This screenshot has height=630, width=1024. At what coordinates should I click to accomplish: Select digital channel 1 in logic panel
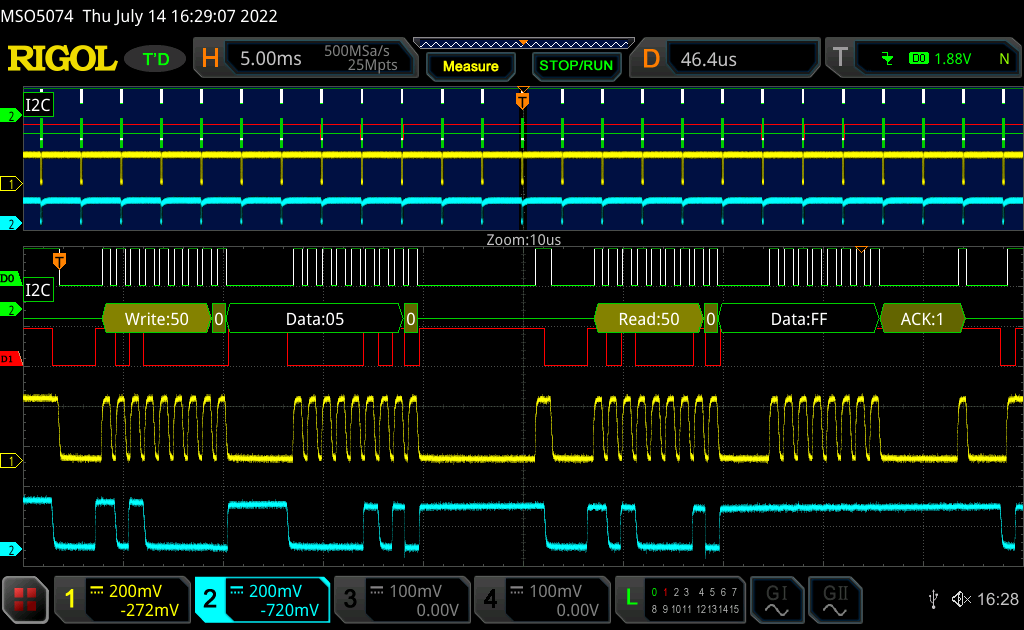click(665, 592)
